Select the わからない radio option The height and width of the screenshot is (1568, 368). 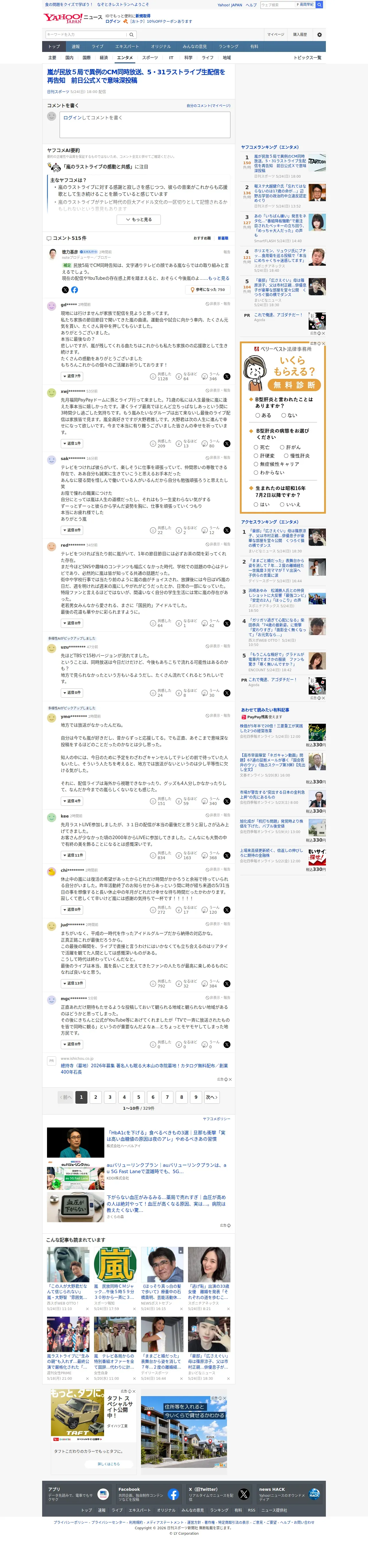click(256, 472)
